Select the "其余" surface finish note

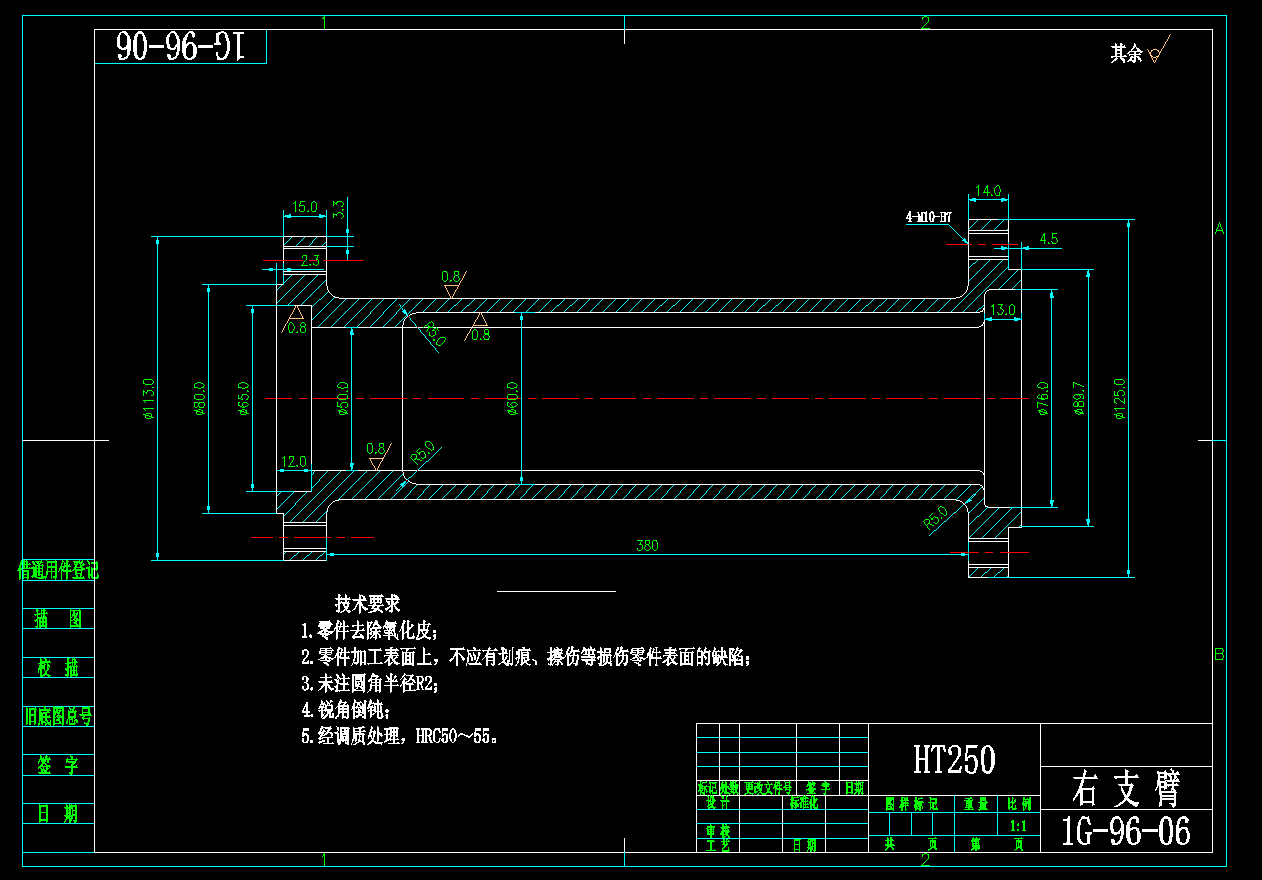(x=1126, y=54)
